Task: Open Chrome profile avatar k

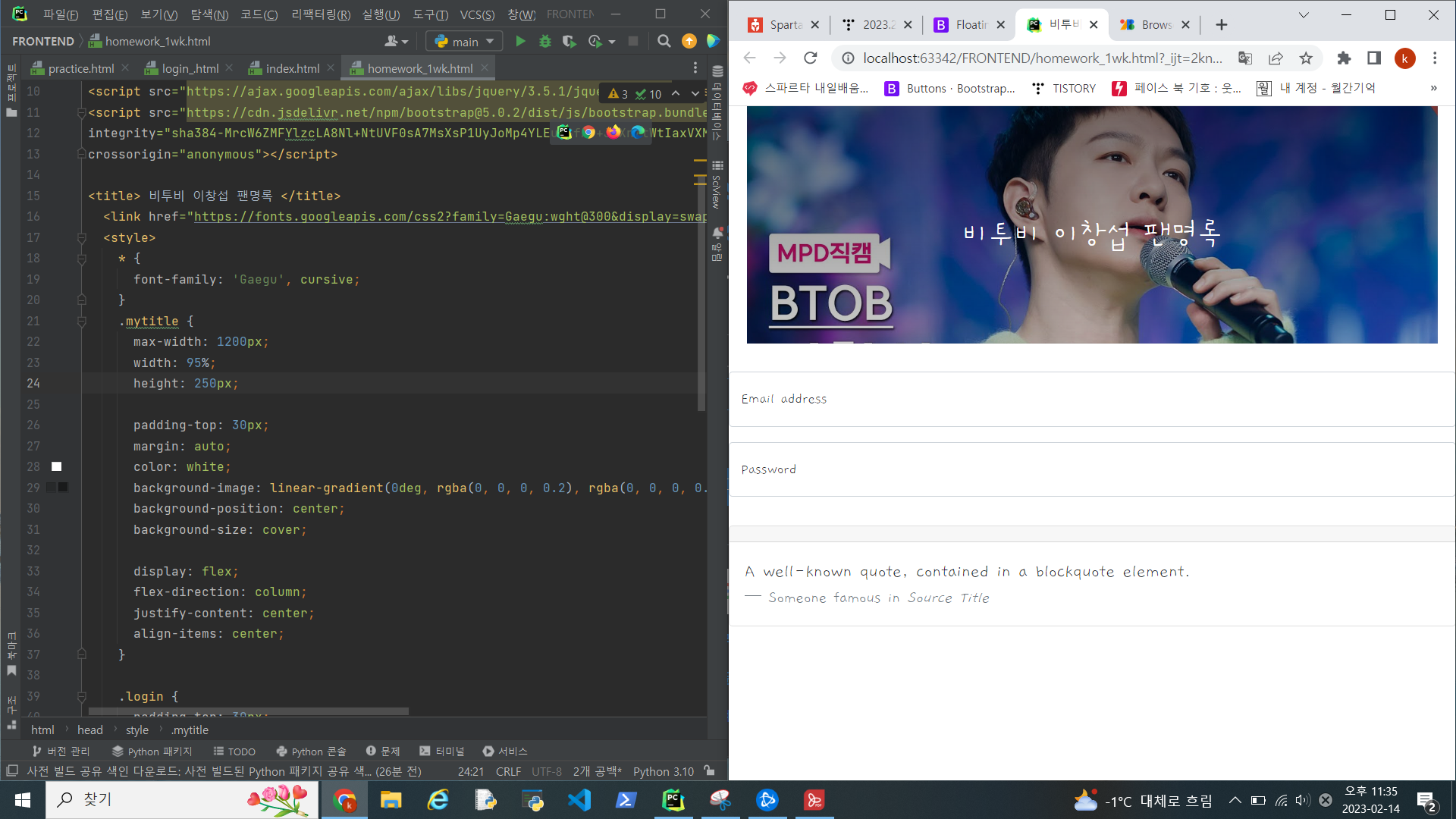Action: (1404, 58)
